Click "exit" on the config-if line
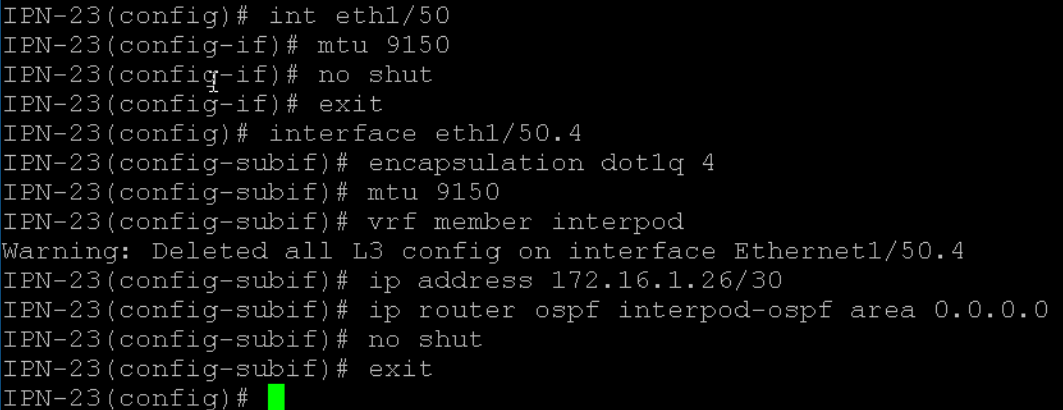This screenshot has width=1063, height=410. coord(350,104)
